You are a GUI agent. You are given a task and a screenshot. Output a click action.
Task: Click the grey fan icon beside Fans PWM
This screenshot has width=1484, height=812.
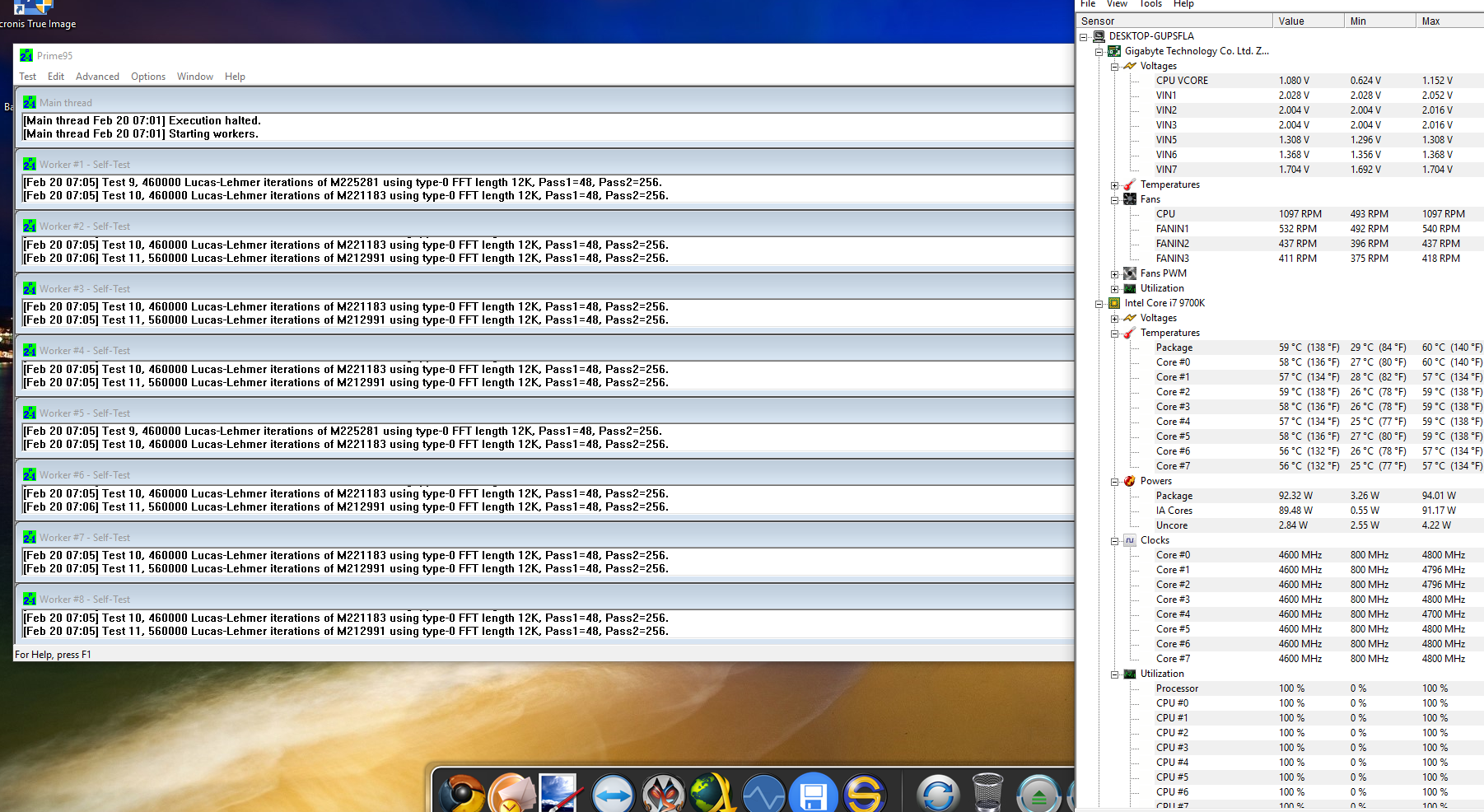click(x=1130, y=273)
